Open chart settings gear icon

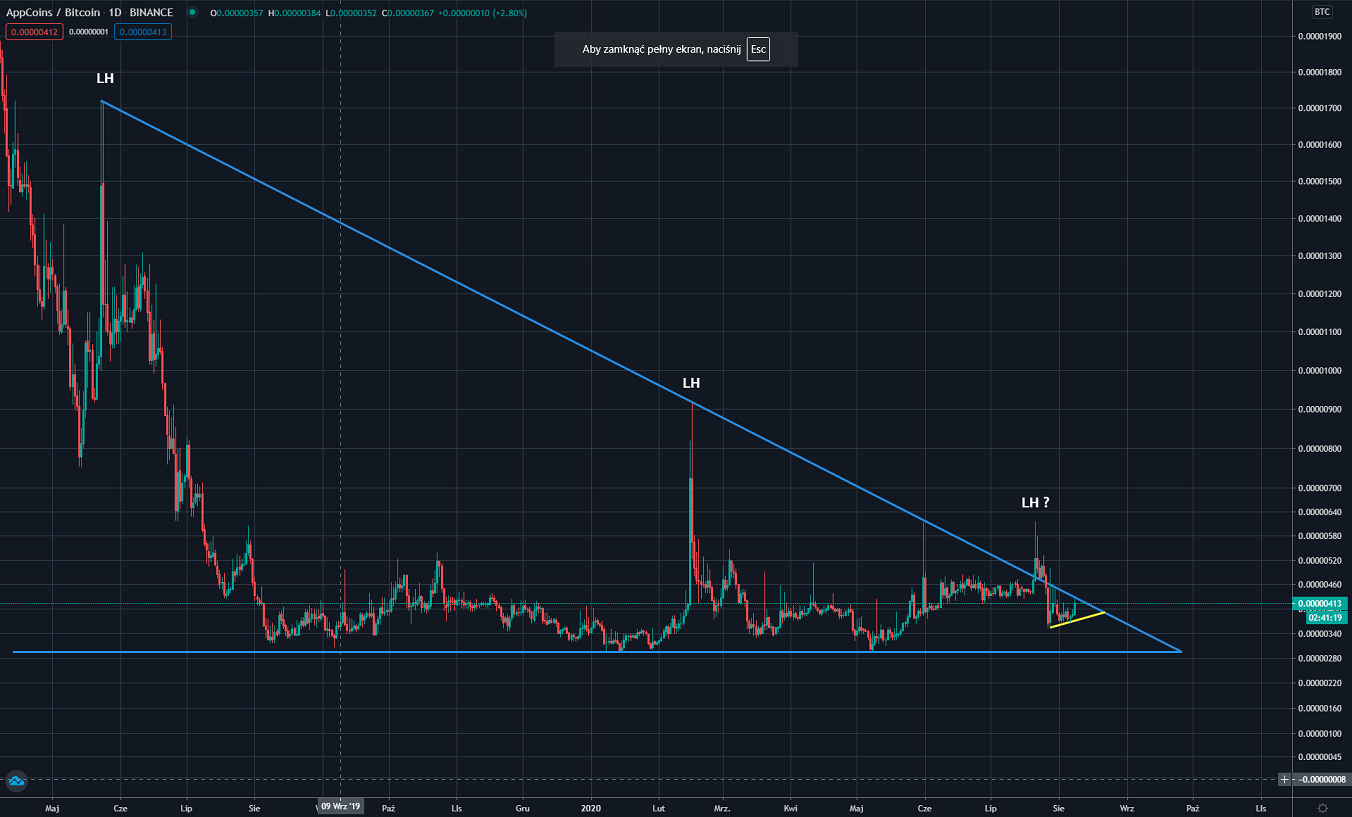click(x=1322, y=807)
